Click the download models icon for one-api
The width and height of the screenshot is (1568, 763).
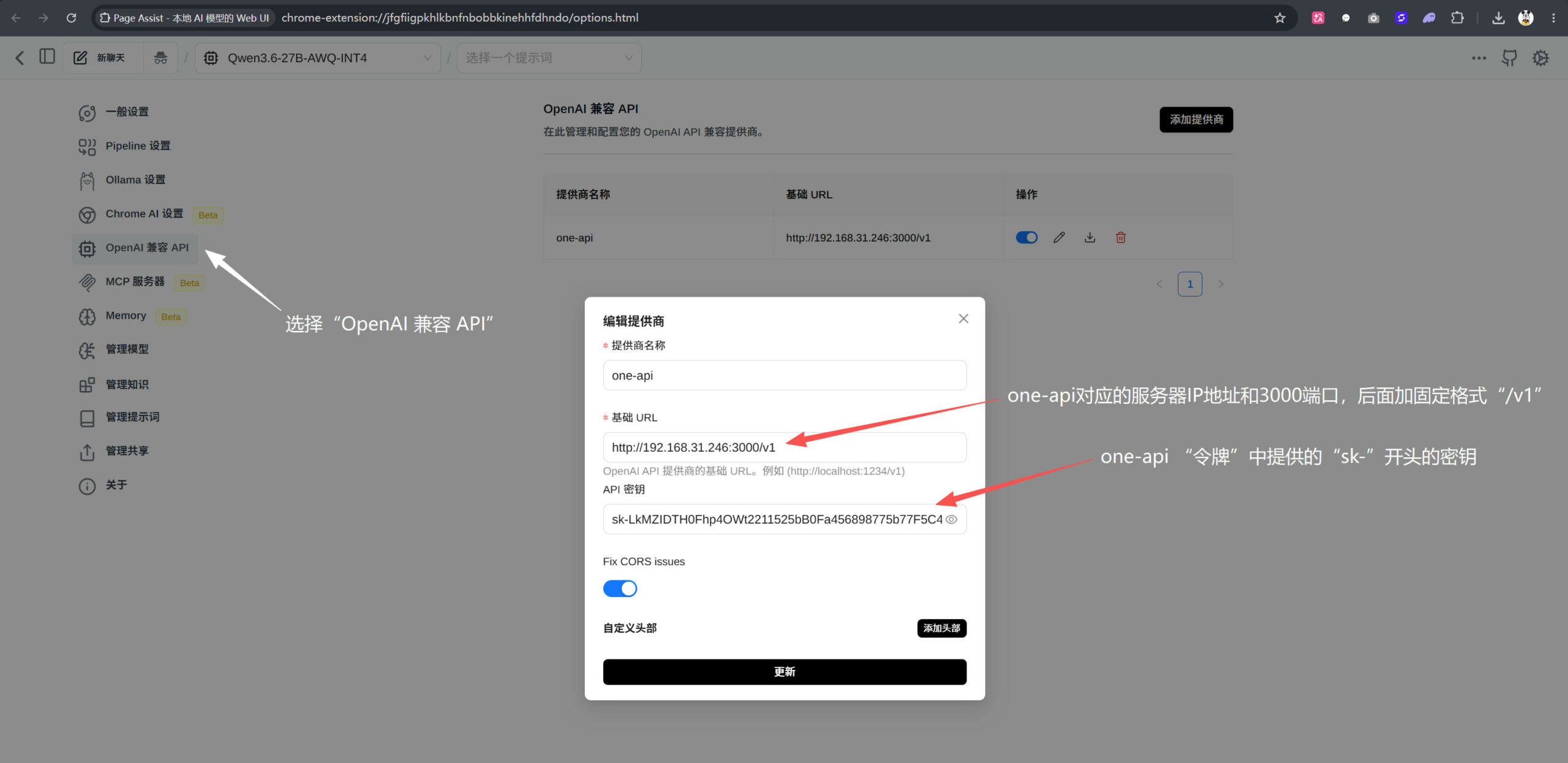[1090, 237]
